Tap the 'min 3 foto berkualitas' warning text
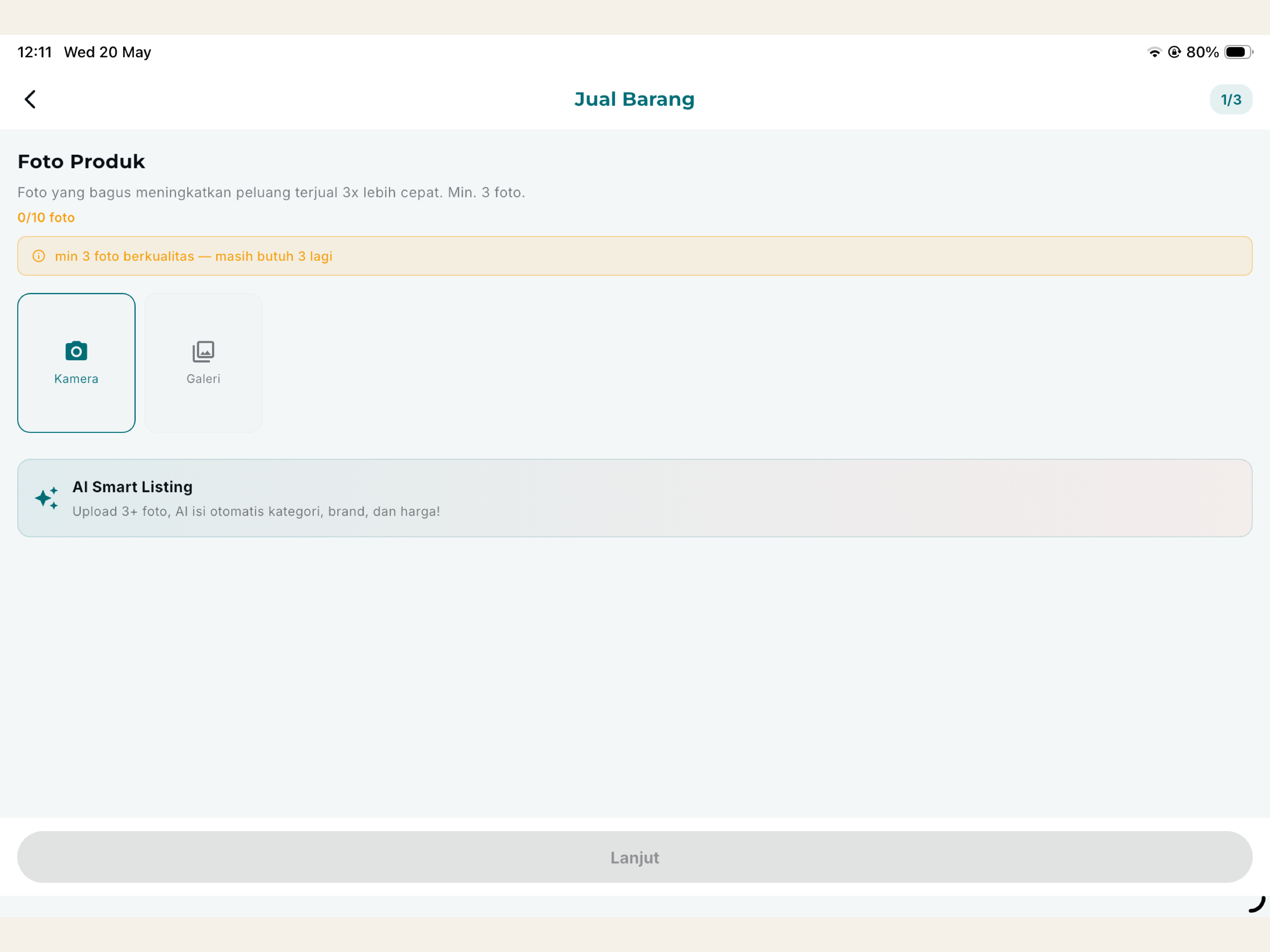 pos(193,256)
